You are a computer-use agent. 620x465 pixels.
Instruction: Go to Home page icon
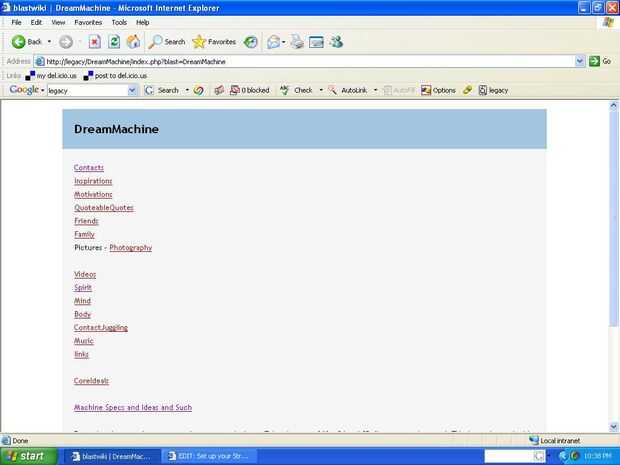coord(133,42)
